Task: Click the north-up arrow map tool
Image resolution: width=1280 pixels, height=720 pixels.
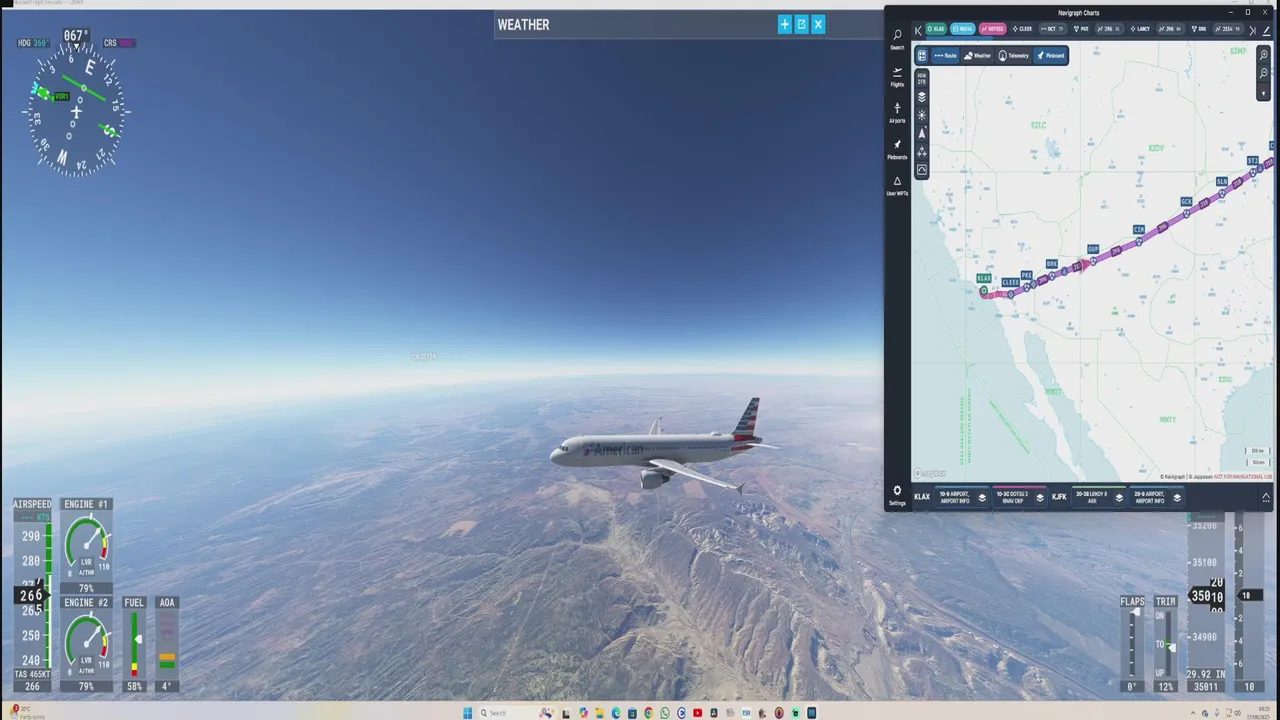Action: coord(922,133)
